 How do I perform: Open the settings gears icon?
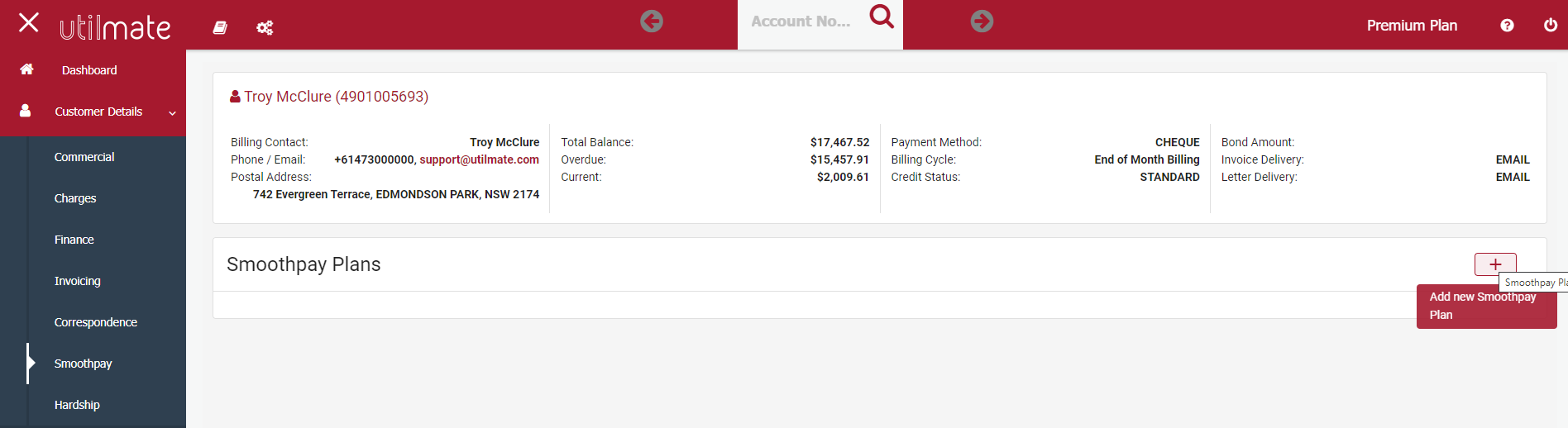pos(265,28)
